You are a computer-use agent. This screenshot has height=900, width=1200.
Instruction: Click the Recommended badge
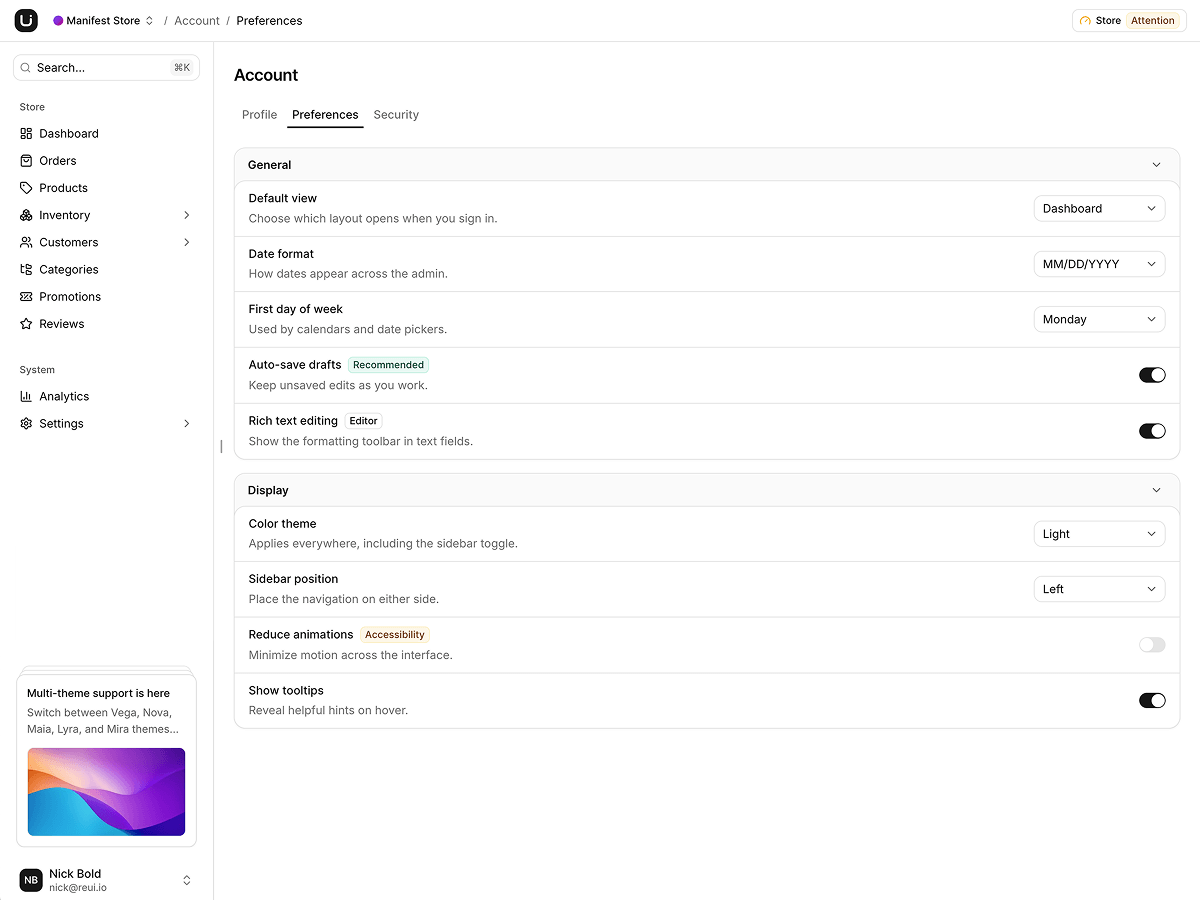click(x=389, y=365)
